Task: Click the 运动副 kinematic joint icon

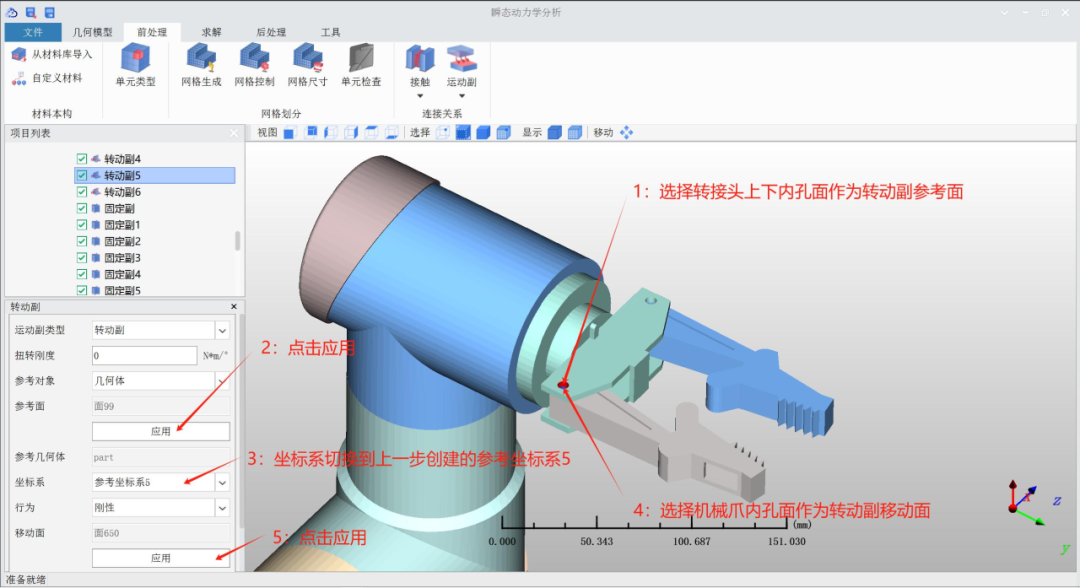Action: click(x=461, y=59)
